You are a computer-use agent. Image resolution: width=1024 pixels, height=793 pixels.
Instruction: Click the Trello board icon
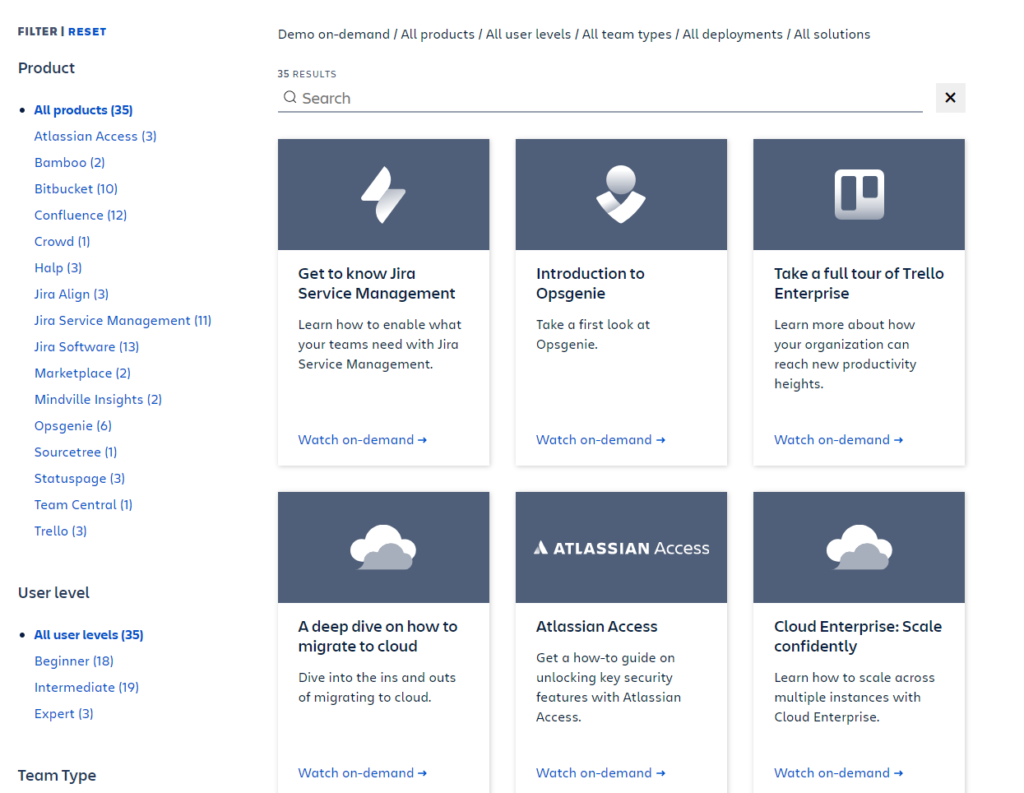(x=858, y=194)
